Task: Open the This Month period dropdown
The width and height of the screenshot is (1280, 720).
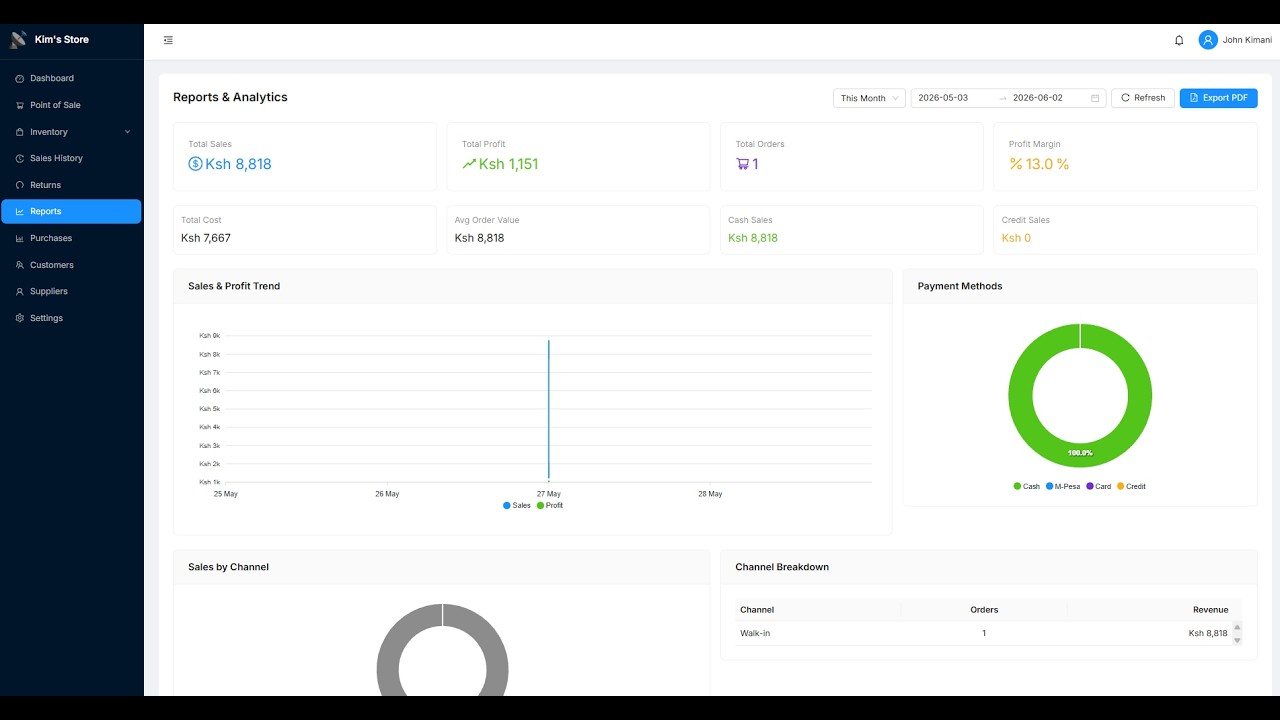Action: pos(869,98)
